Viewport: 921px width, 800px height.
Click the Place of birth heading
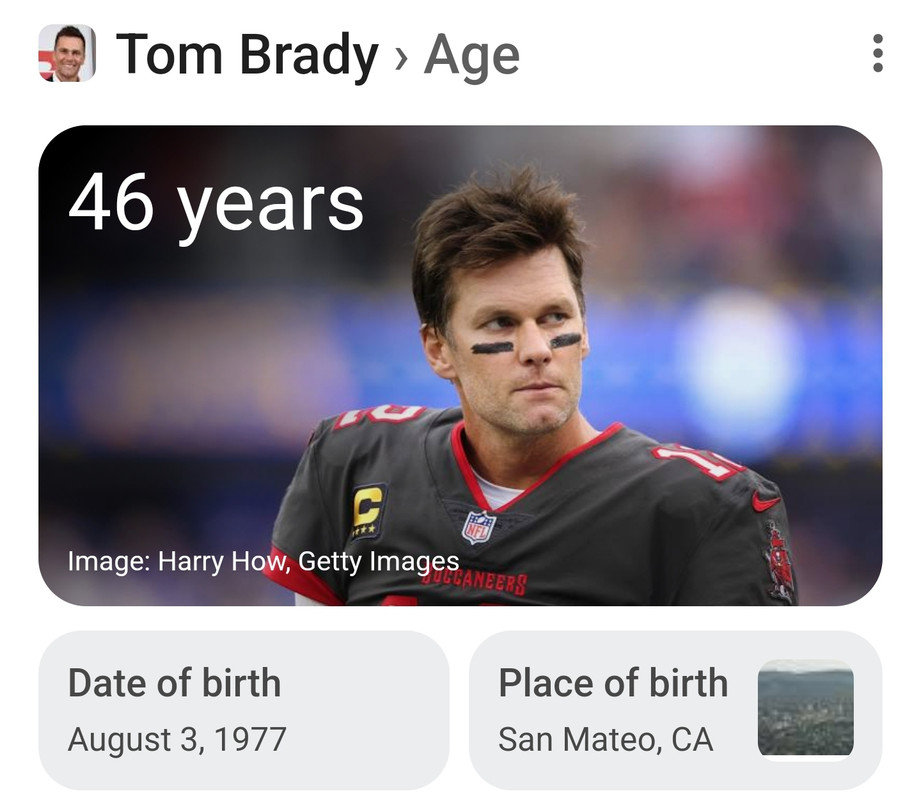613,683
